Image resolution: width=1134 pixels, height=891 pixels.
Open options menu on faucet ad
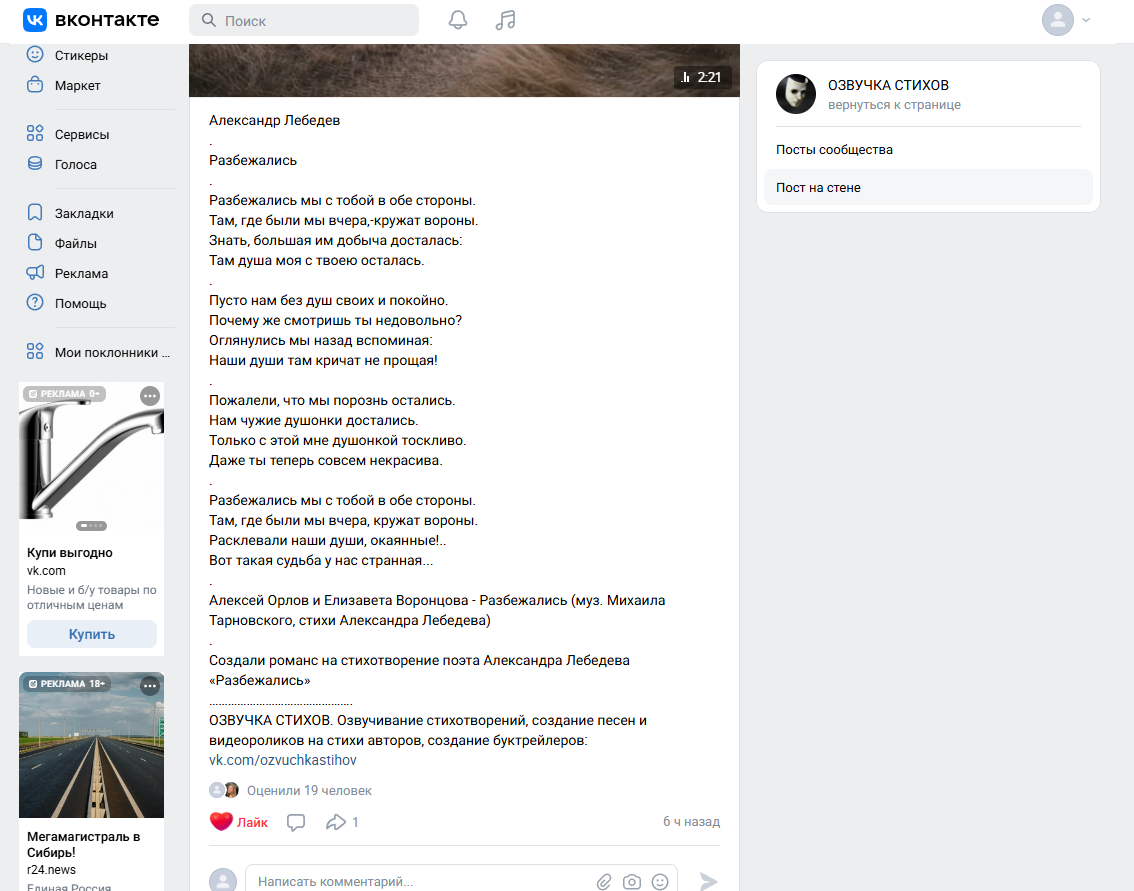click(x=150, y=395)
